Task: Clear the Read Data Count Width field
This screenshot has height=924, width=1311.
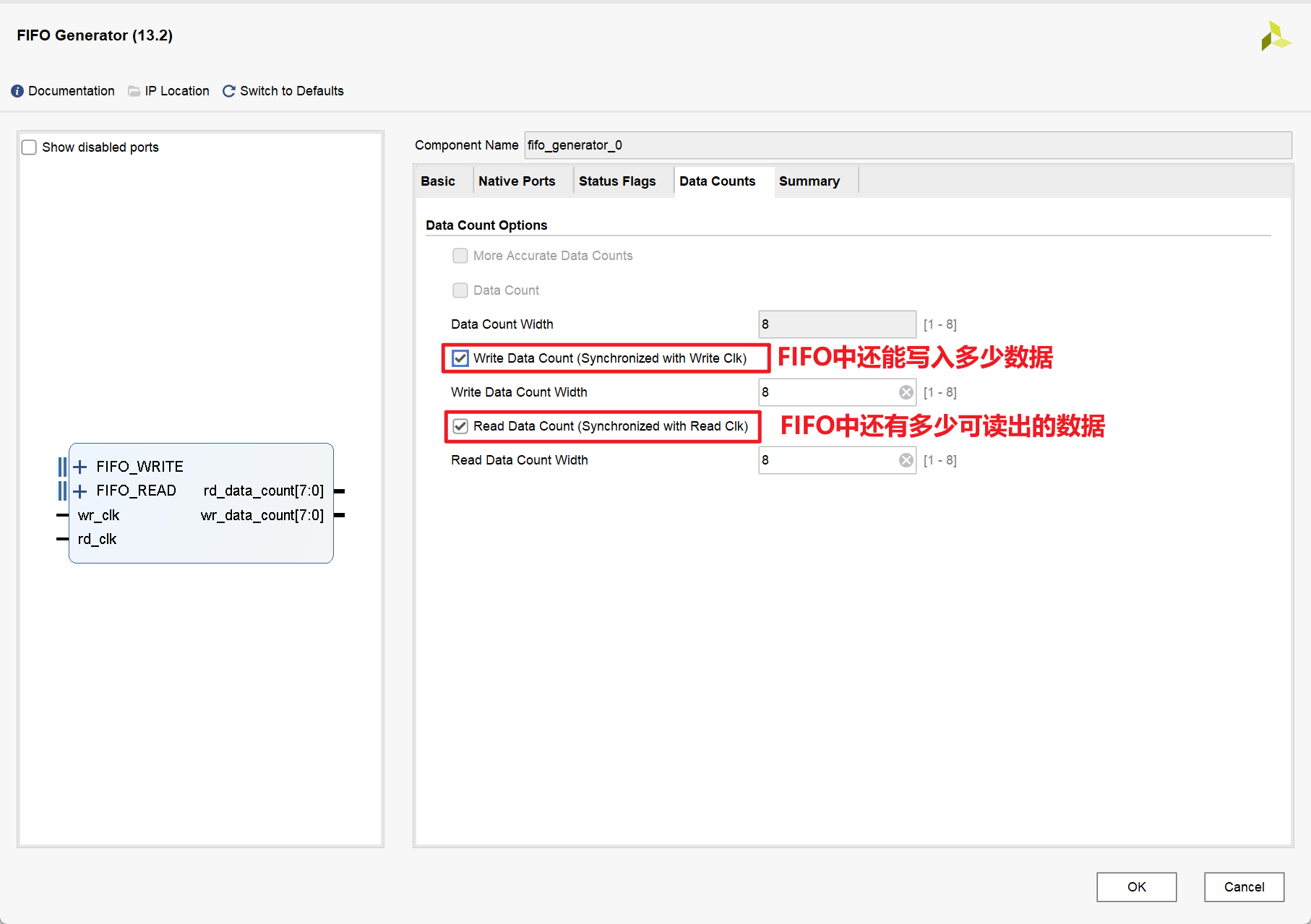Action: point(906,460)
